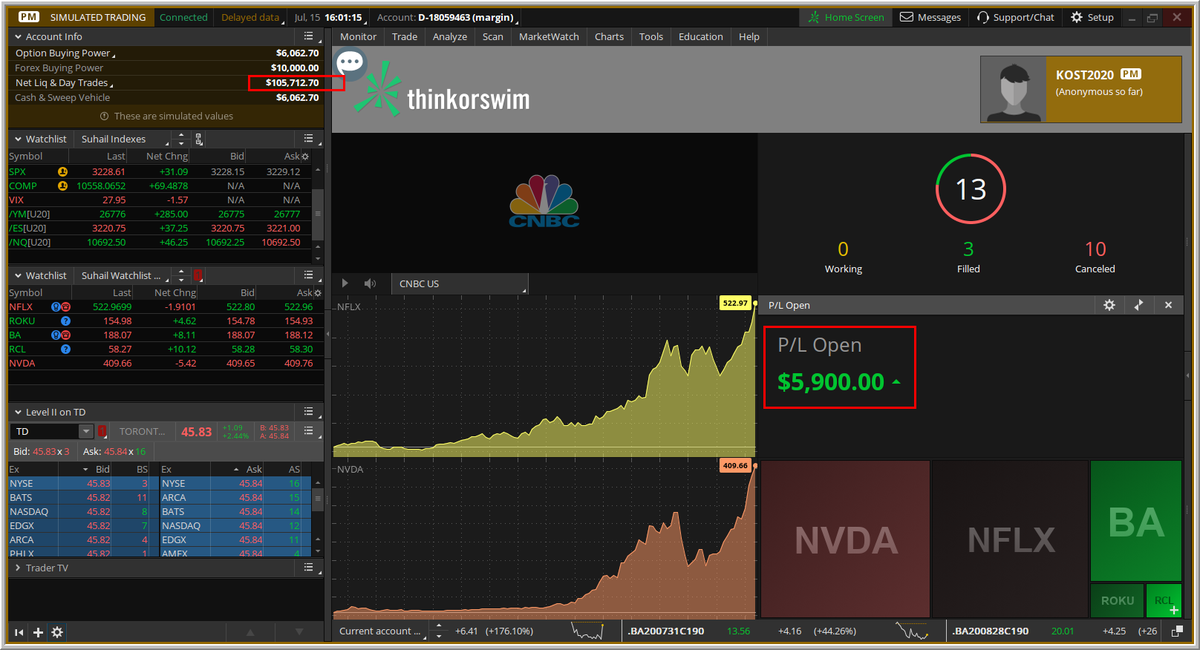Open the MarketWatch tab
Image resolution: width=1200 pixels, height=650 pixels.
point(549,37)
